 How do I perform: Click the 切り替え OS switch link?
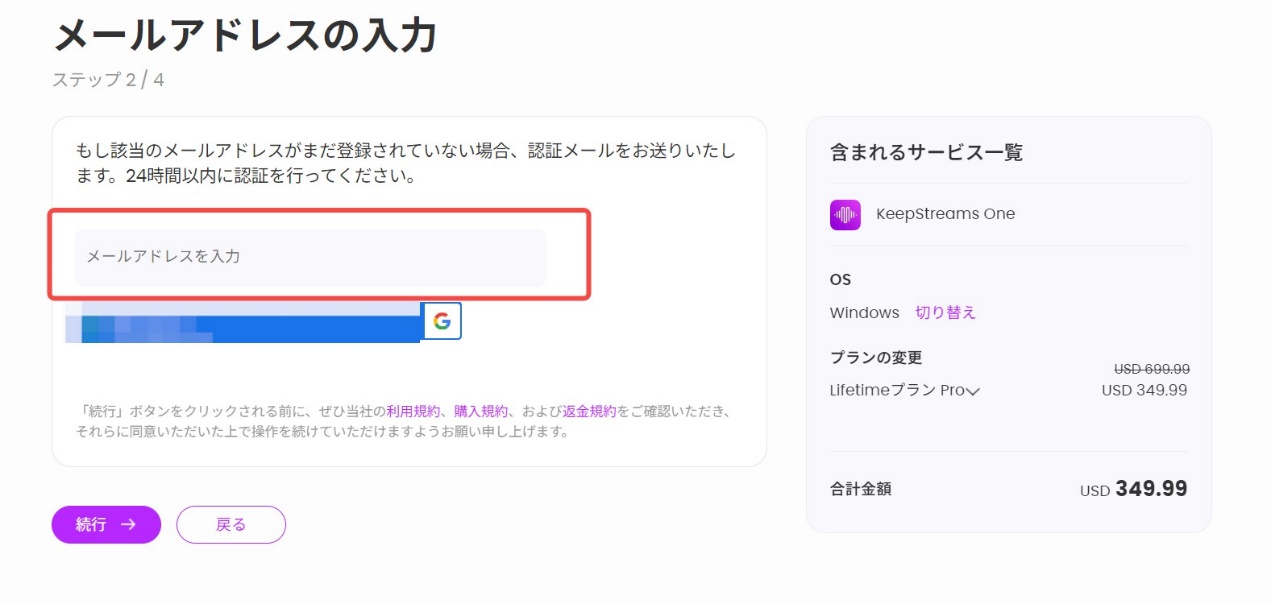[x=945, y=313]
